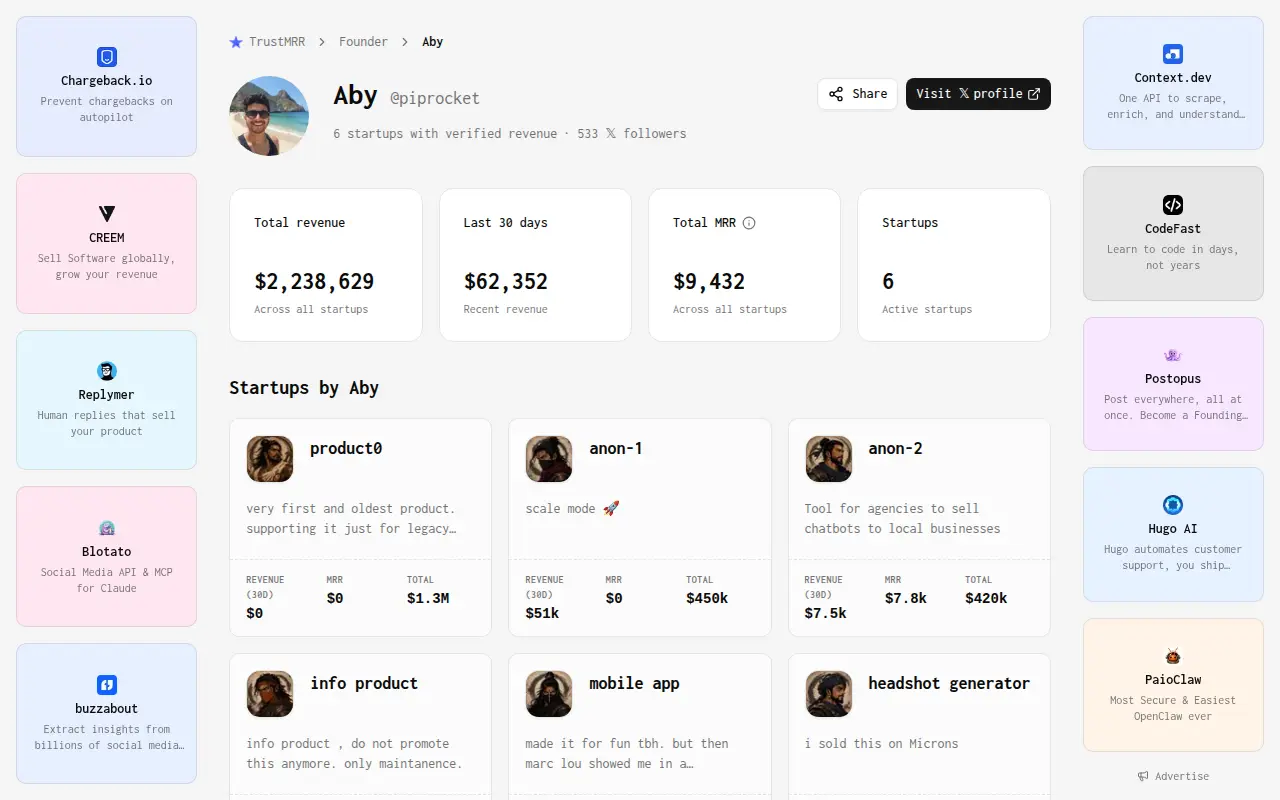The image size is (1280, 800).
Task: Open the Context.dev icon
Action: click(1173, 54)
